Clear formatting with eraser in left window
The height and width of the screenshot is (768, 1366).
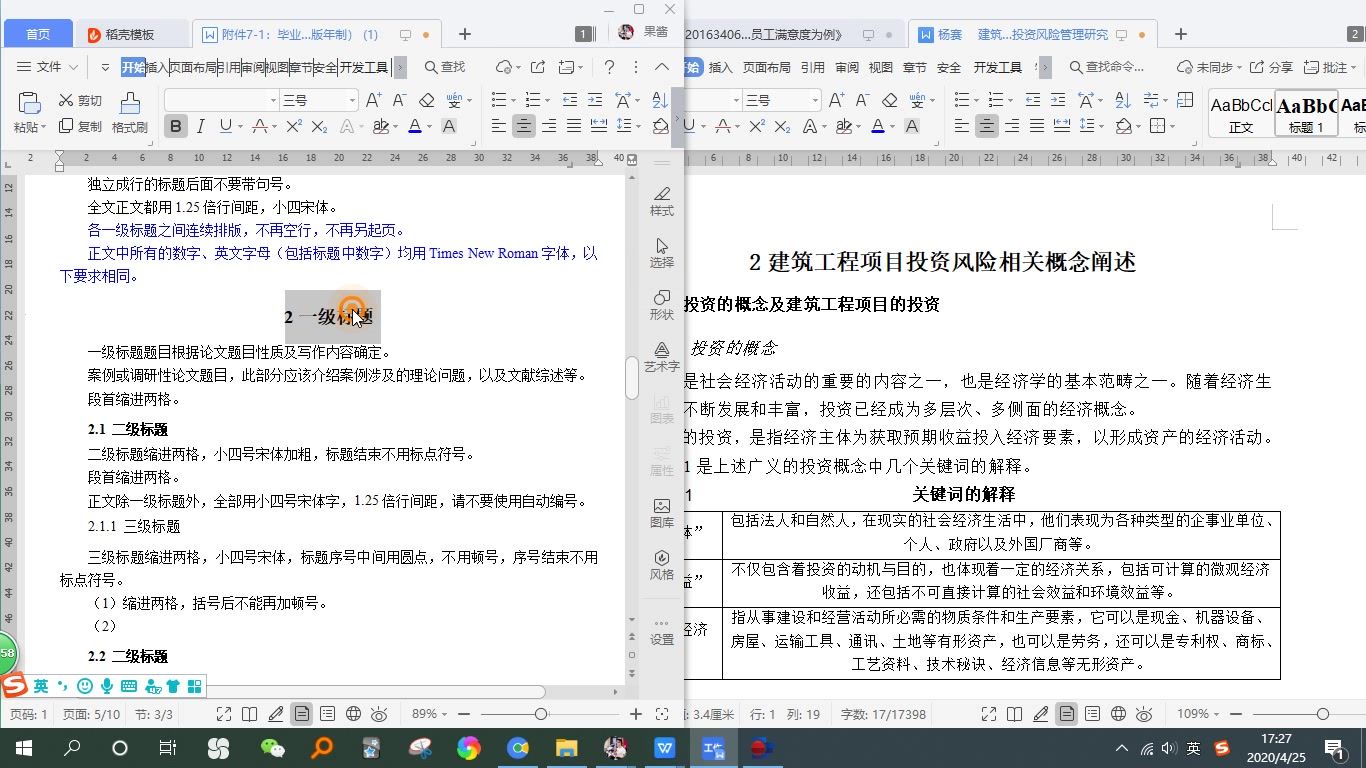pos(427,100)
